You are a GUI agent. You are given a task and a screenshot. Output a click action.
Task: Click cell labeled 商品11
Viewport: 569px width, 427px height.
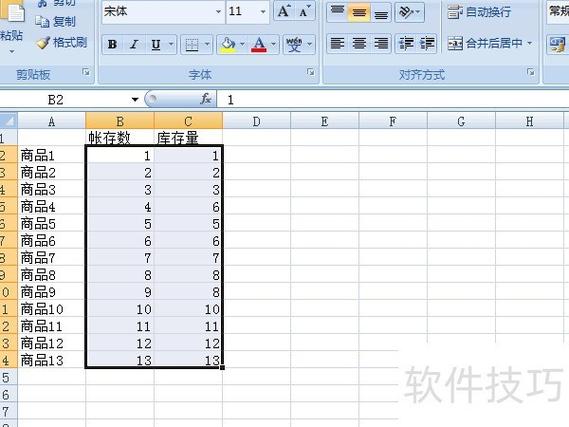52,326
